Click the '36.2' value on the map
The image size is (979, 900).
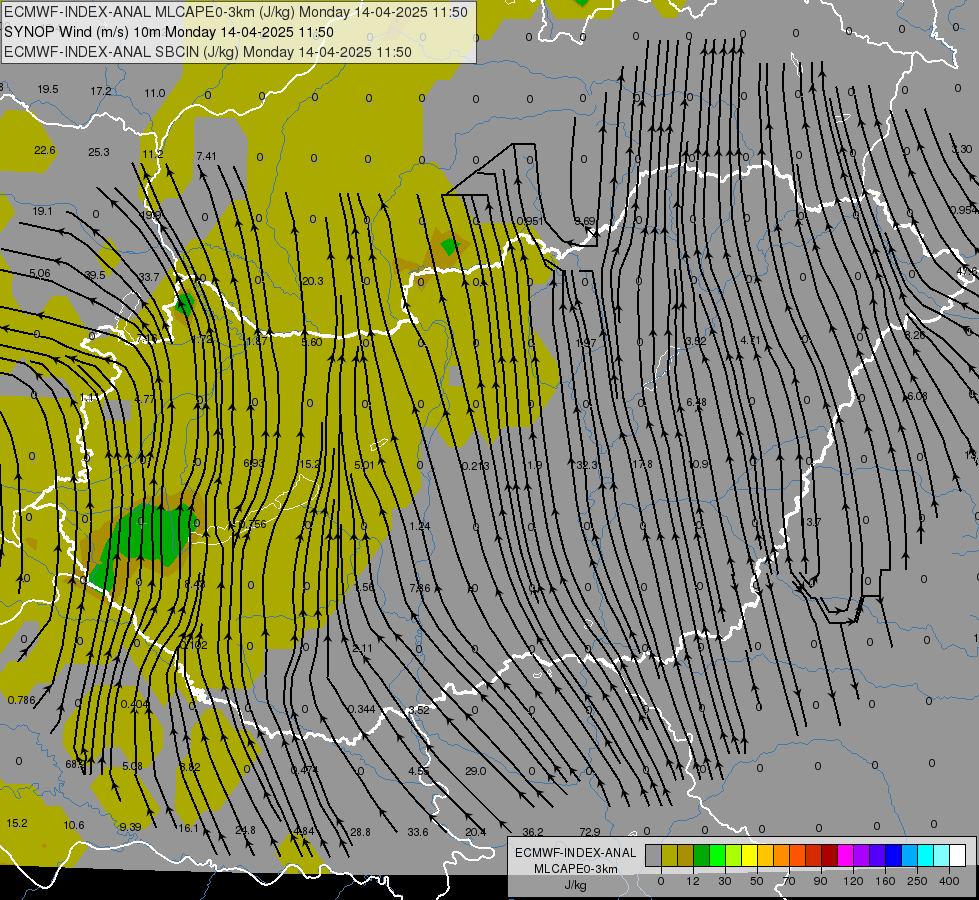click(533, 832)
